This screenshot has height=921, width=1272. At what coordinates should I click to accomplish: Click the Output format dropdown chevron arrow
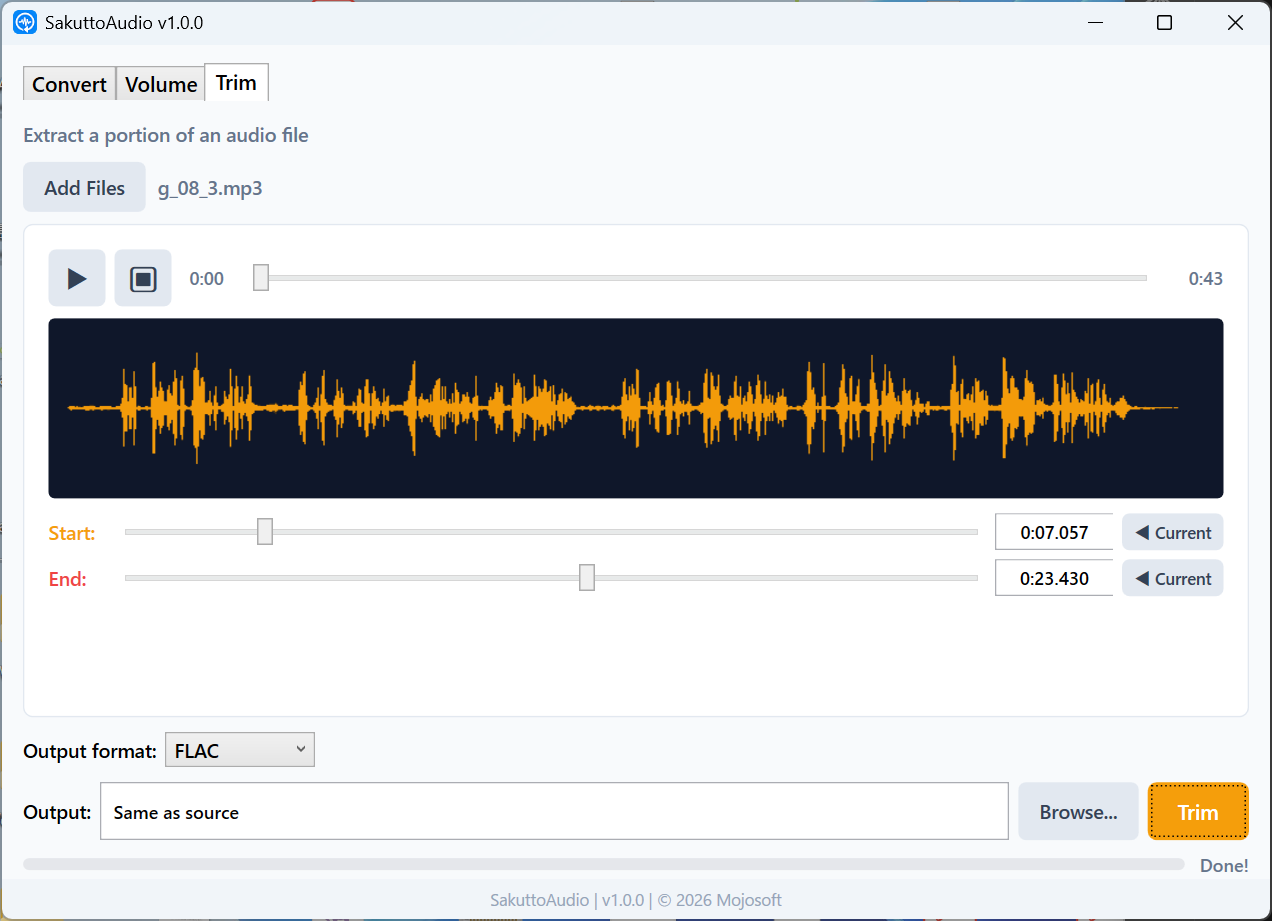[299, 749]
